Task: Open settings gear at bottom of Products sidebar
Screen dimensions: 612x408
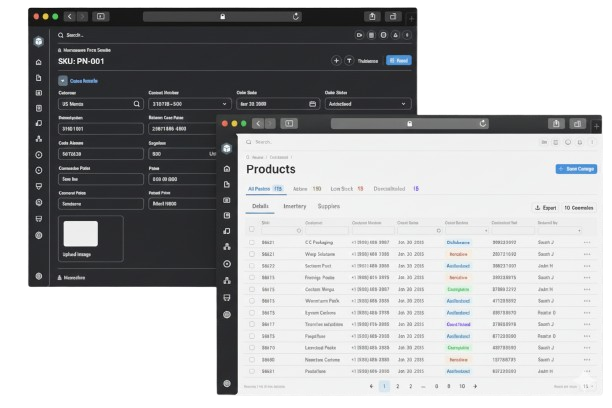Action: [x=227, y=383]
